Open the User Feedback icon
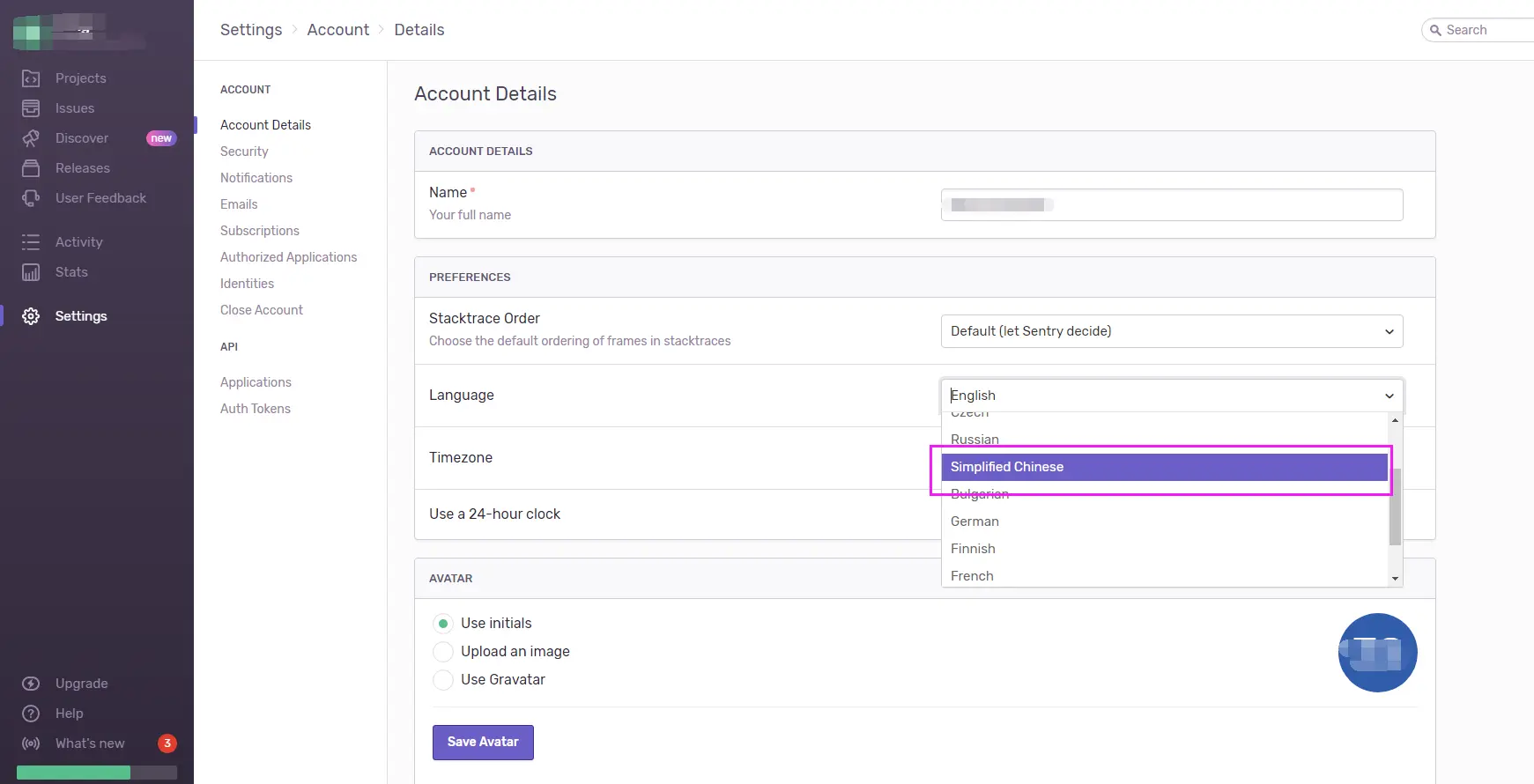Screen dimensions: 1534x784 31,198
